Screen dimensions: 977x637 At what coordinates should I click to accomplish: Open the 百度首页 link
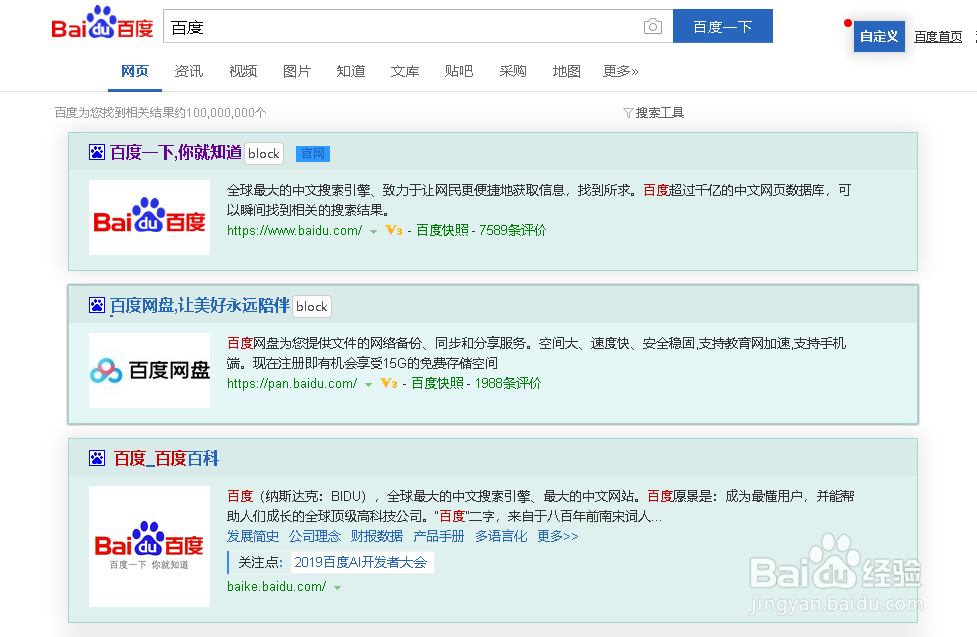point(938,37)
